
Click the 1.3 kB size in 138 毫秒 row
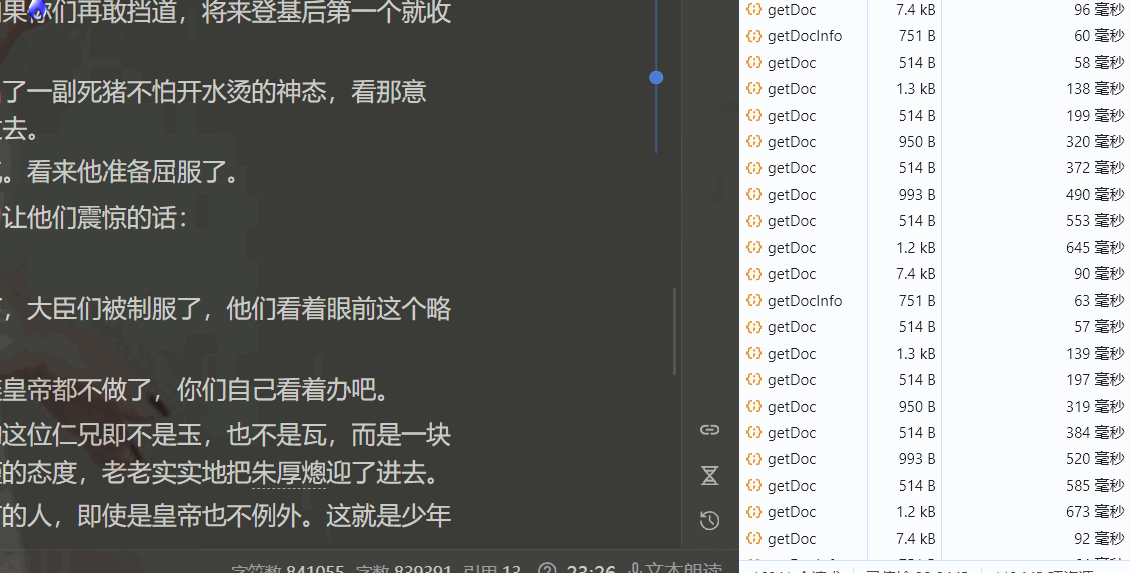(915, 89)
